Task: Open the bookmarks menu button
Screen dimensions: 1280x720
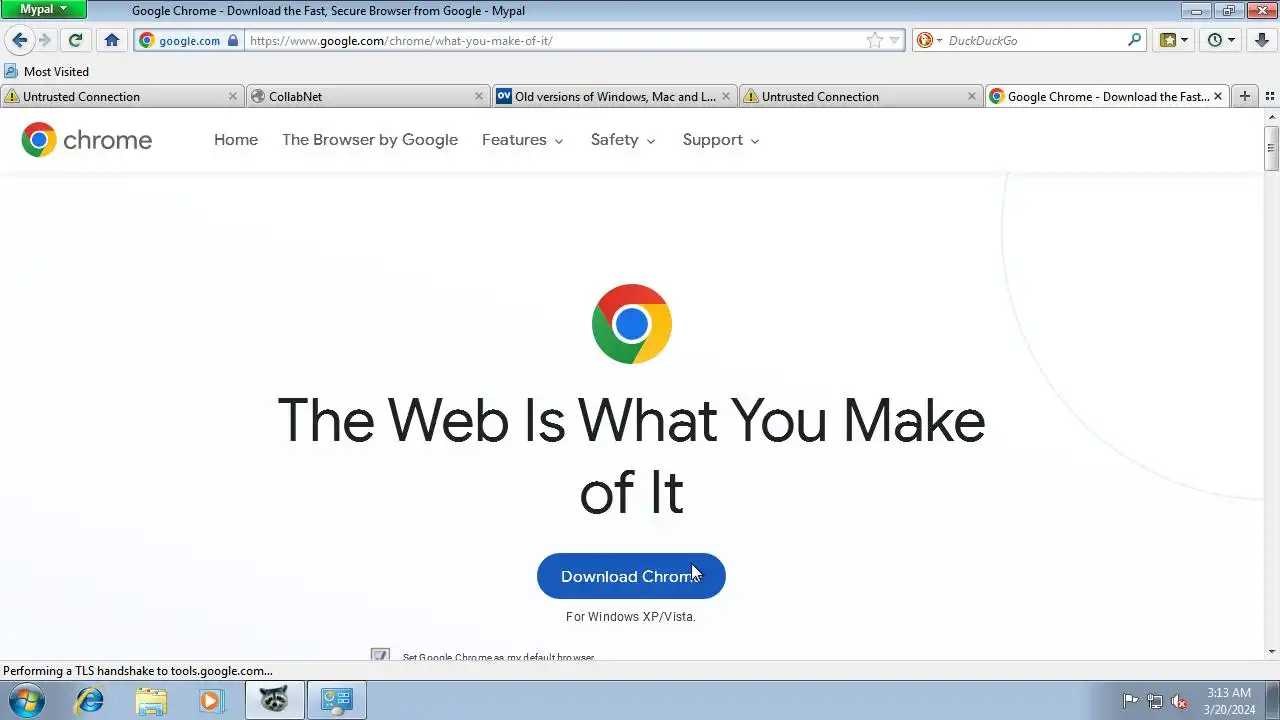Action: 1174,40
